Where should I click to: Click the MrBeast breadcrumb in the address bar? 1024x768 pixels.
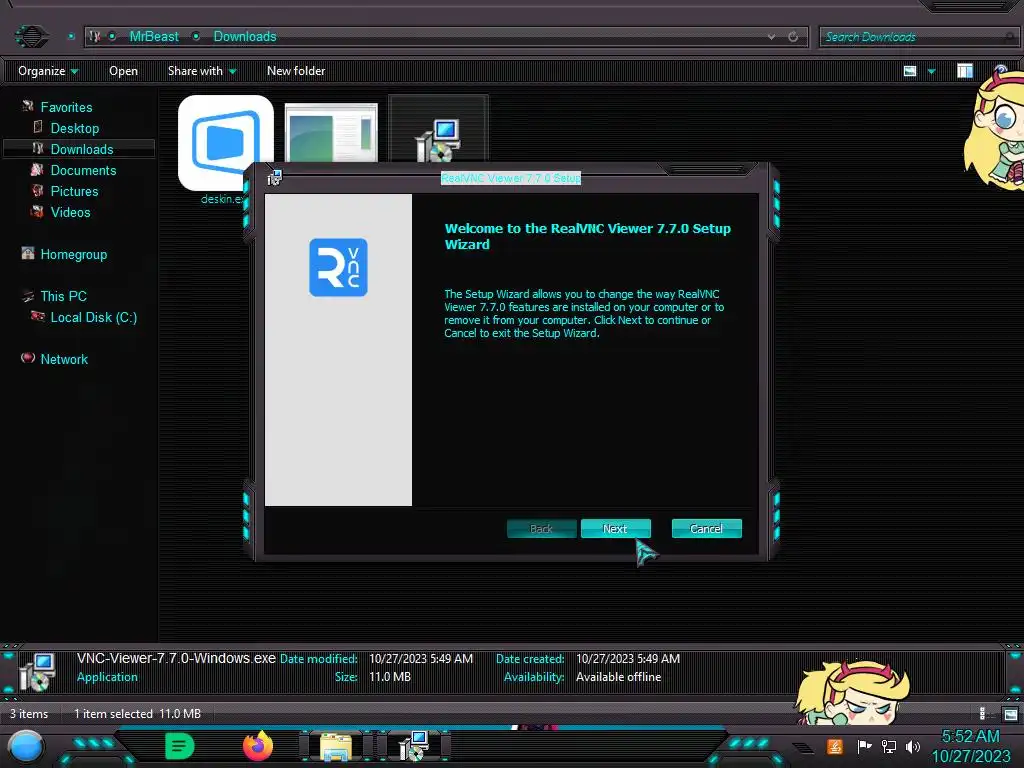click(x=153, y=37)
